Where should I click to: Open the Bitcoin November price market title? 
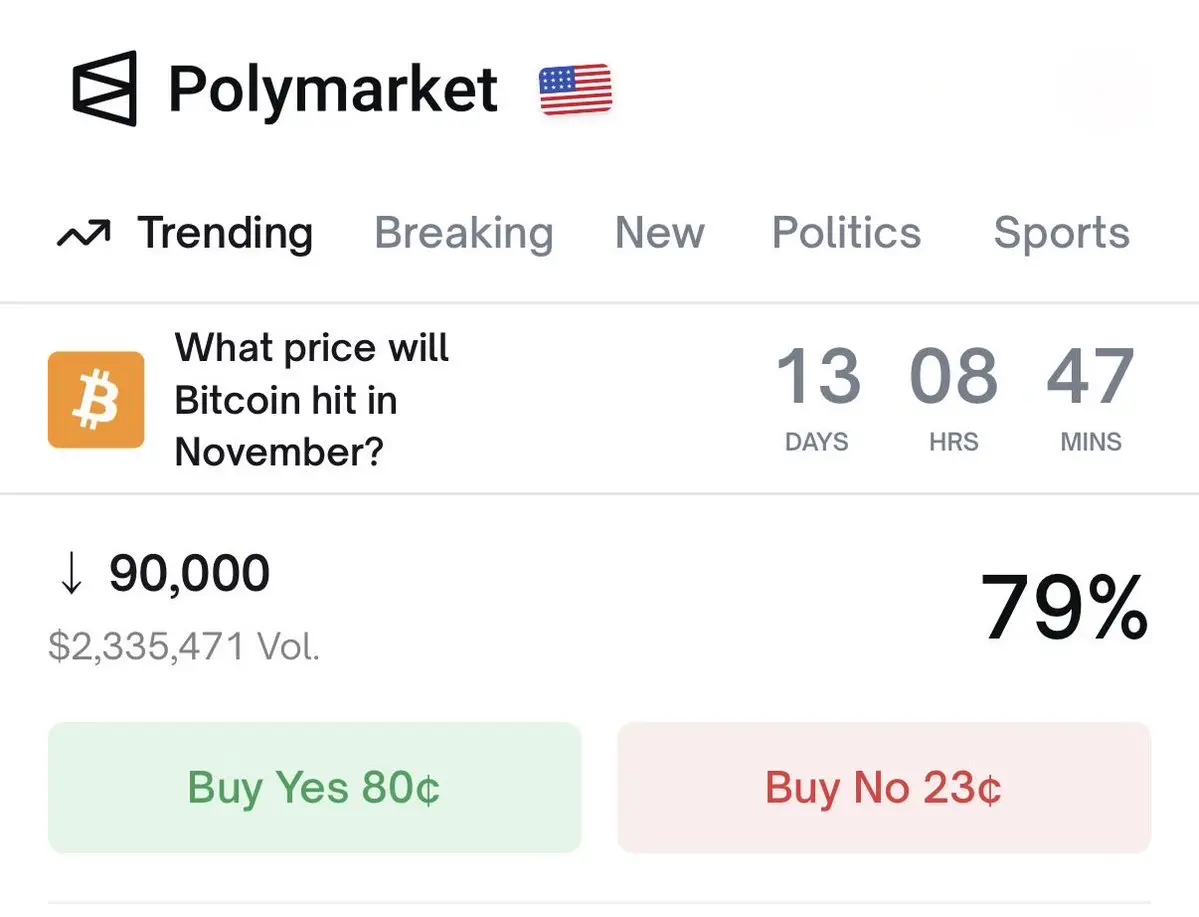point(311,400)
